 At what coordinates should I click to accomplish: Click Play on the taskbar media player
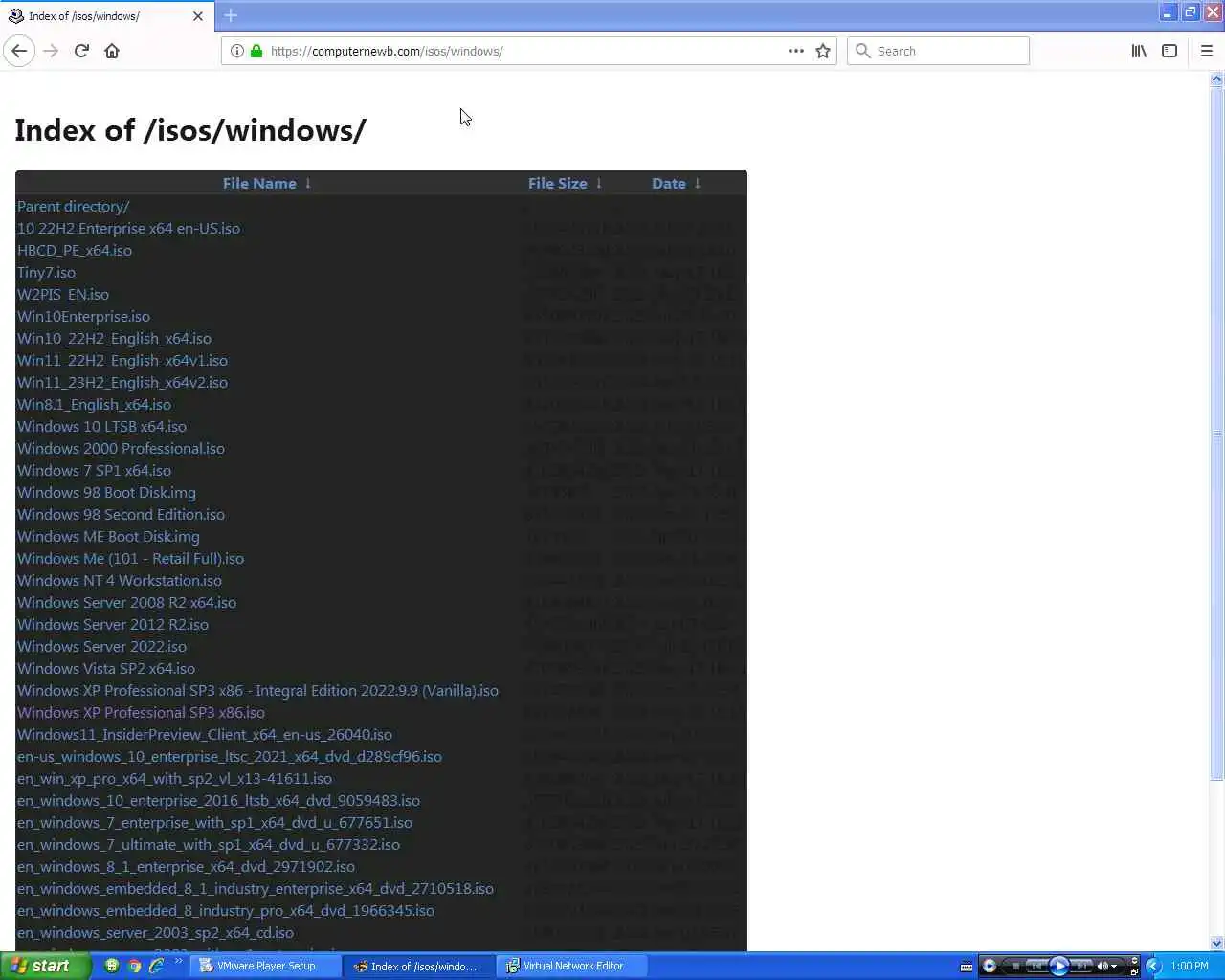(x=1058, y=966)
